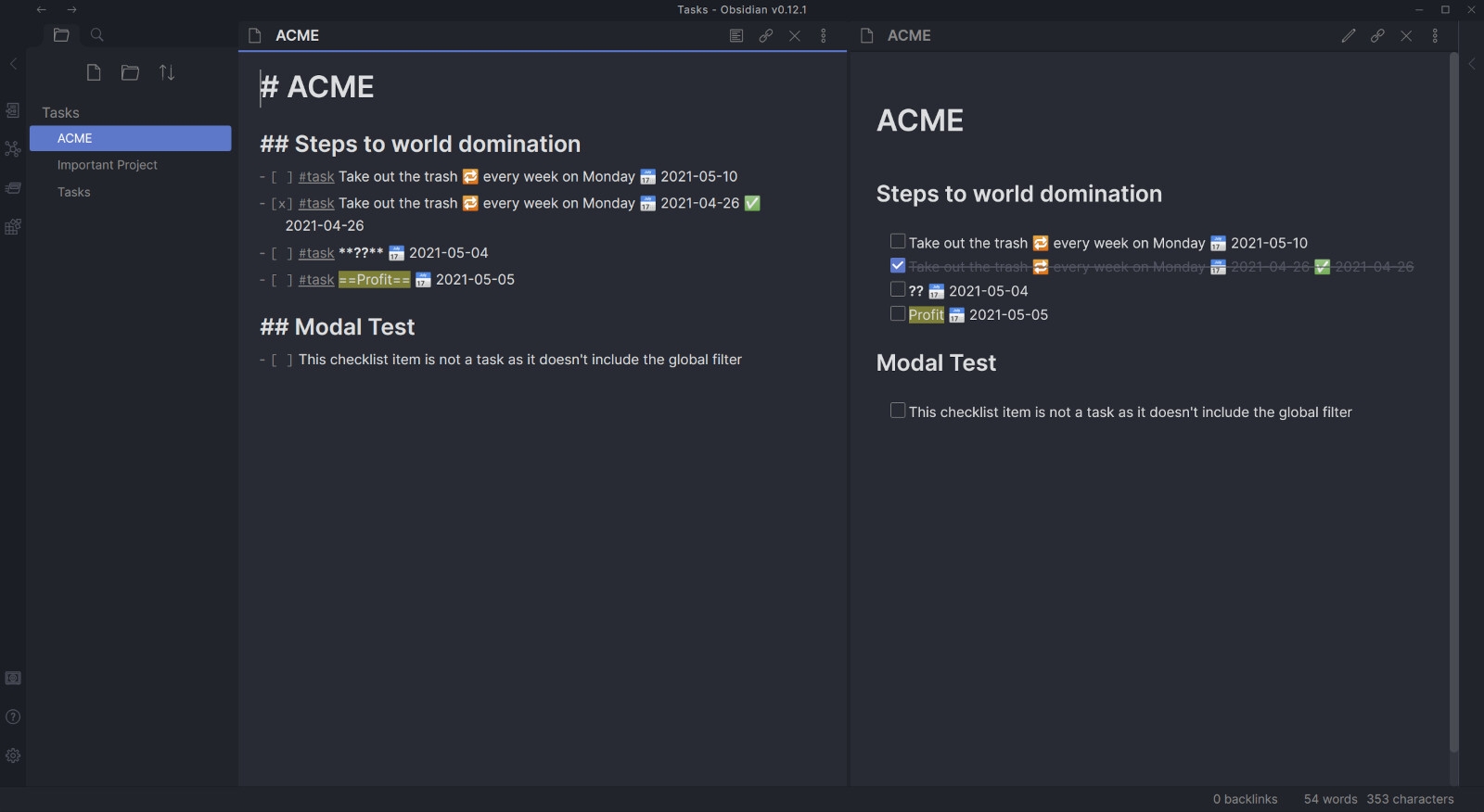Screen dimensions: 1484x812
Task: Click #task tag on 2021-05-10 line
Action: tap(316, 176)
